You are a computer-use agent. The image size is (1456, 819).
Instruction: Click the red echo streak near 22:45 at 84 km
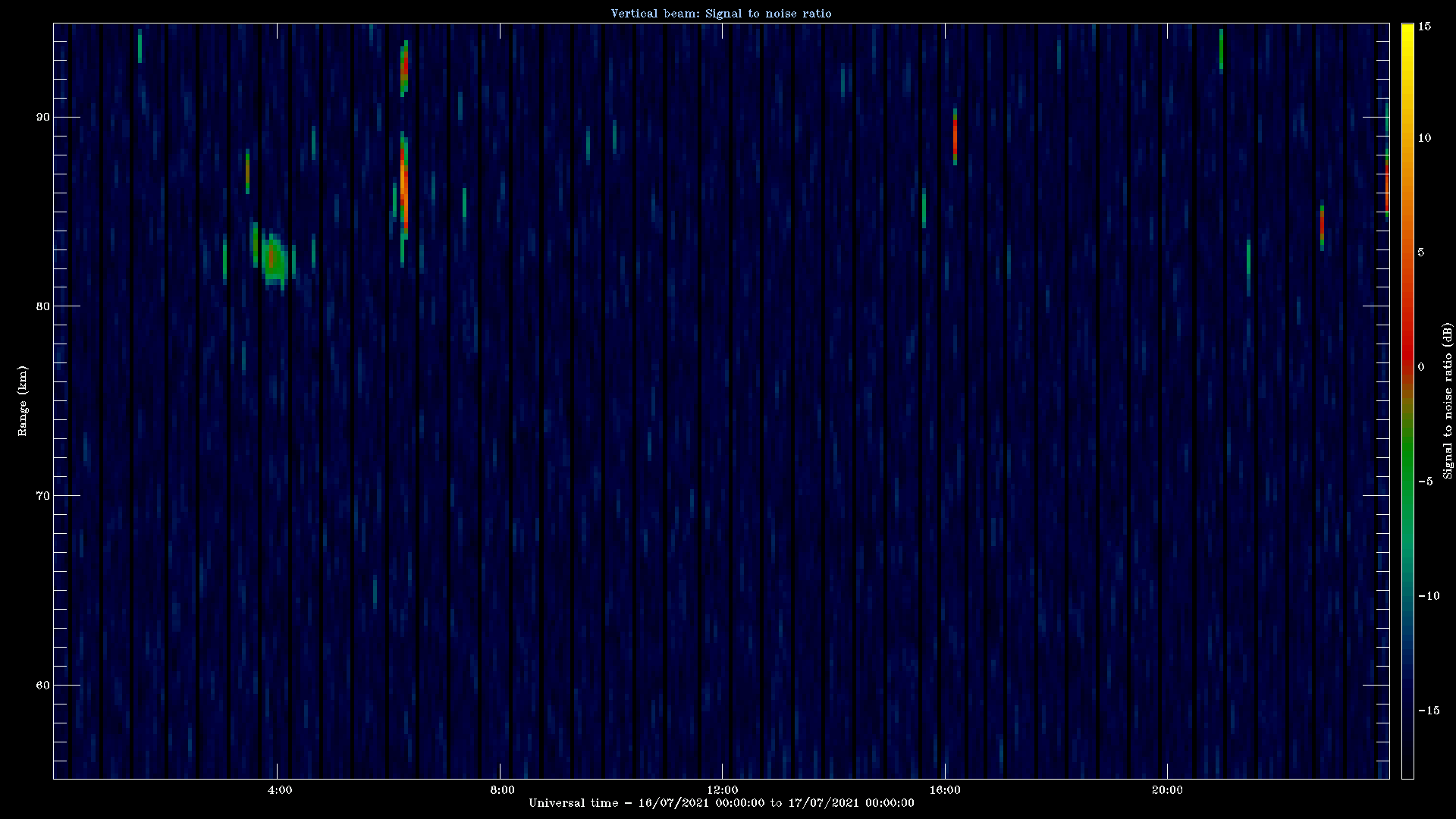click(1322, 227)
